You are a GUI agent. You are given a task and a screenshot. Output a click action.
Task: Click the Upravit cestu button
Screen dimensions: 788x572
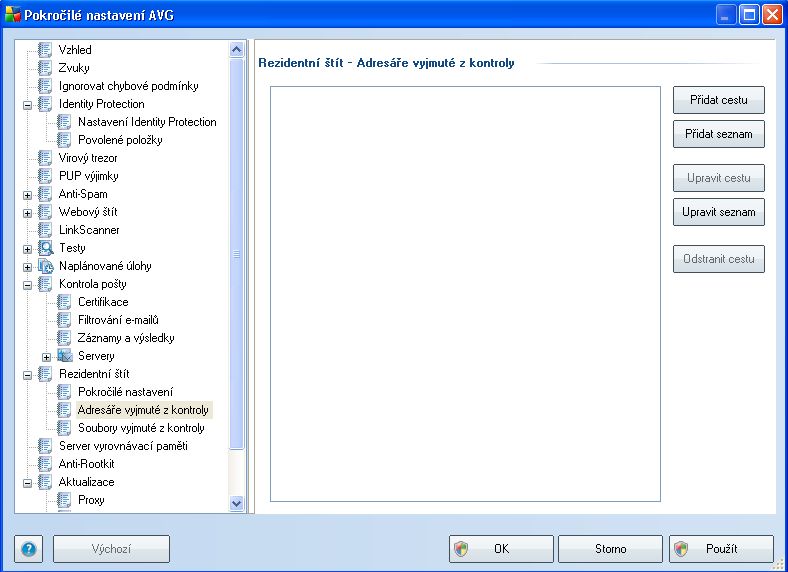click(x=719, y=178)
